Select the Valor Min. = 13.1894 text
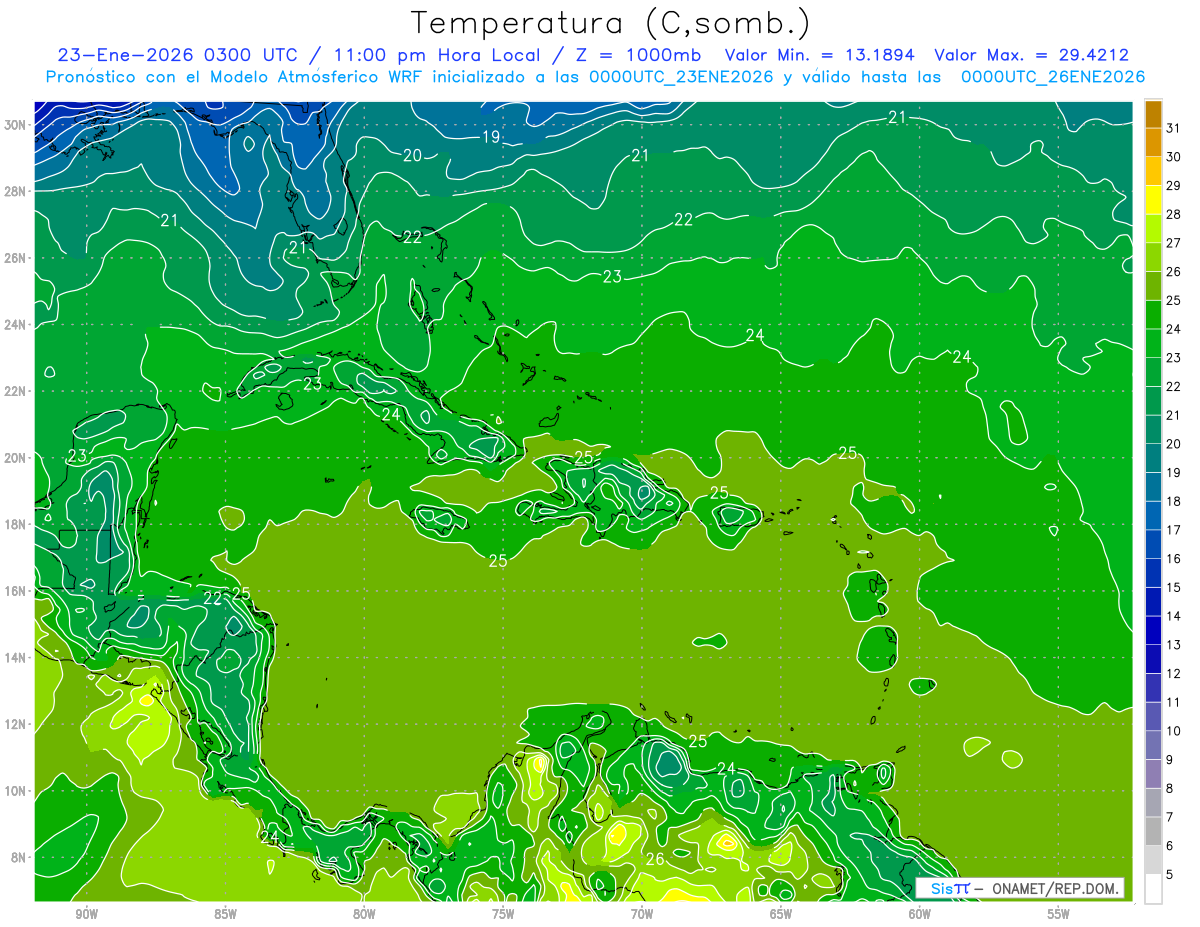Image resolution: width=1200 pixels, height=927 pixels. click(821, 55)
